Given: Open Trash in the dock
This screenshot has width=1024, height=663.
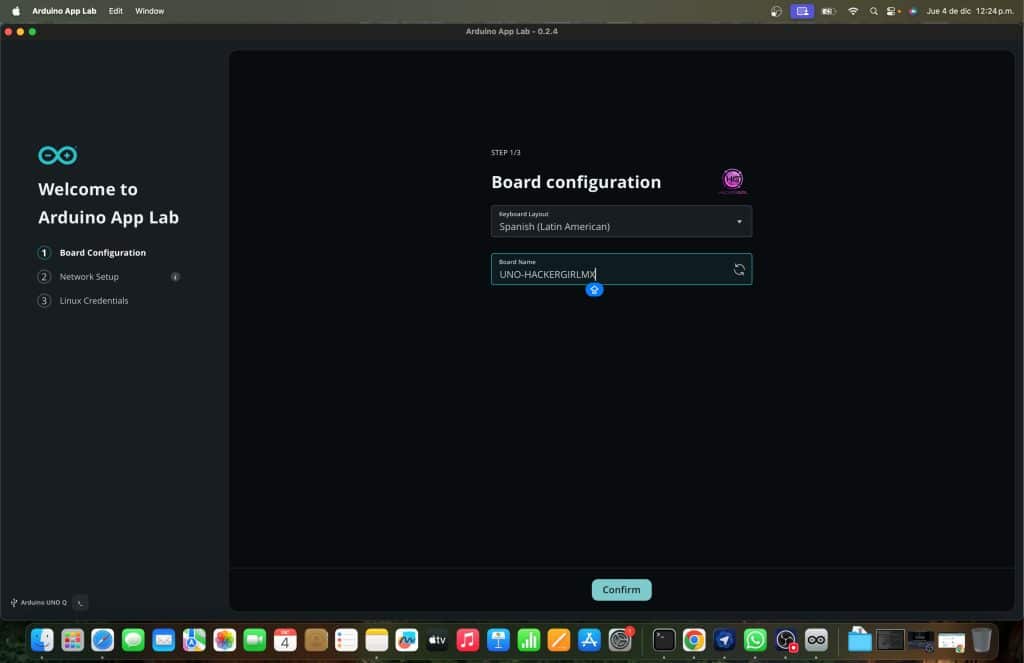Looking at the screenshot, I should 981,640.
